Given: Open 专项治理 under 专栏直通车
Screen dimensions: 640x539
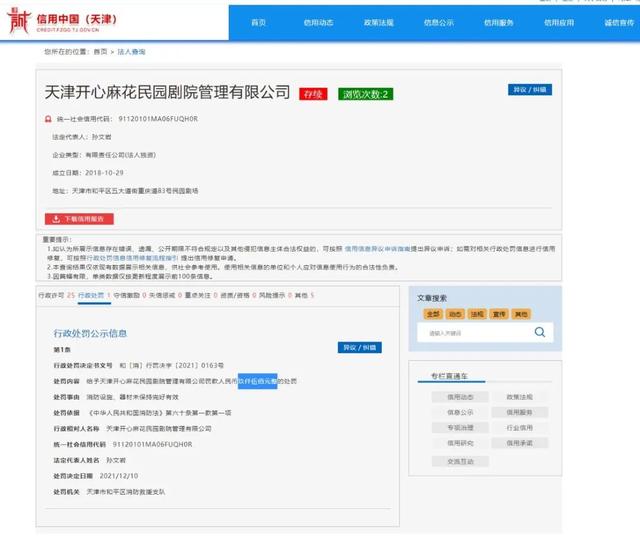Looking at the screenshot, I should [x=460, y=428].
